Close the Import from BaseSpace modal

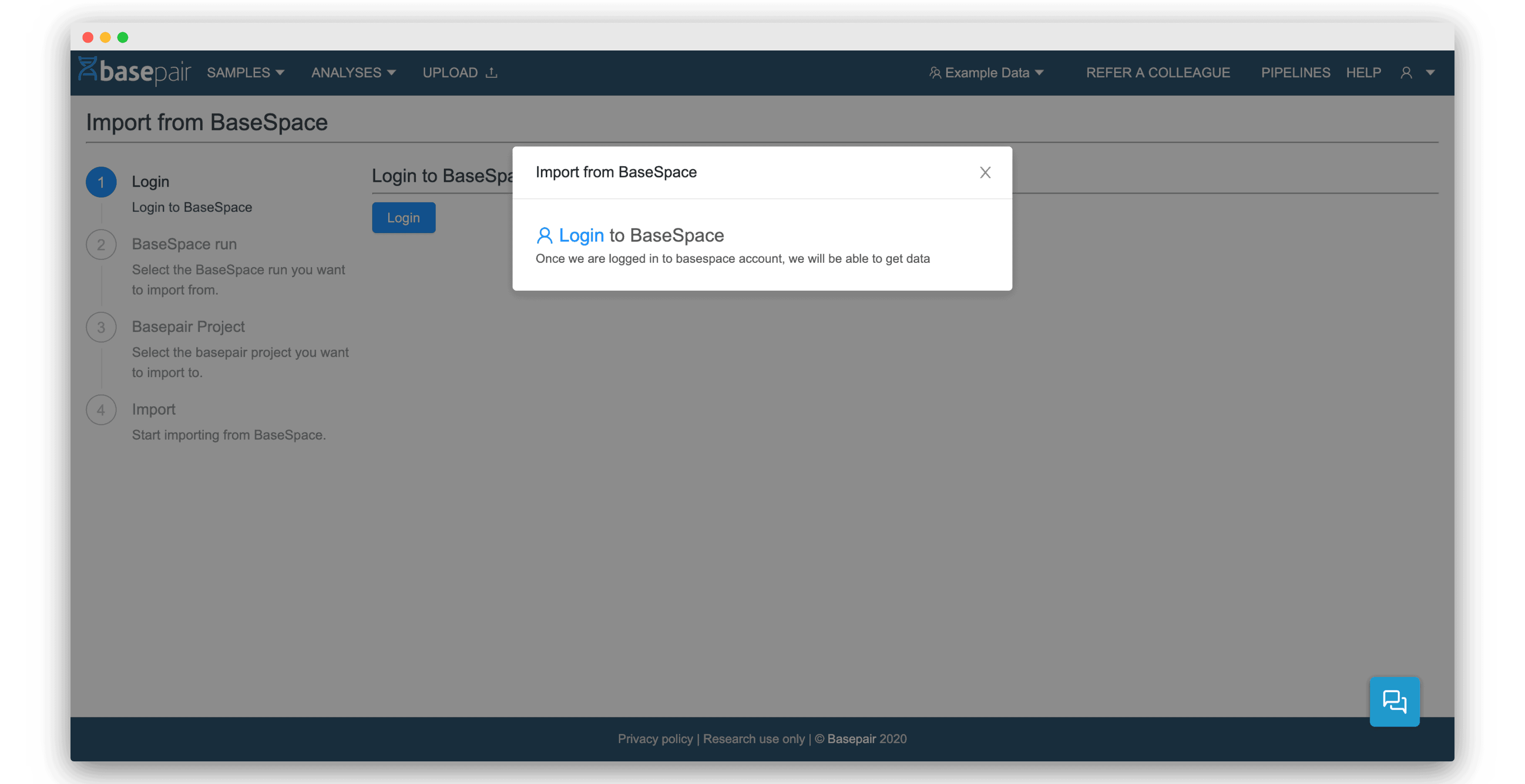tap(985, 172)
